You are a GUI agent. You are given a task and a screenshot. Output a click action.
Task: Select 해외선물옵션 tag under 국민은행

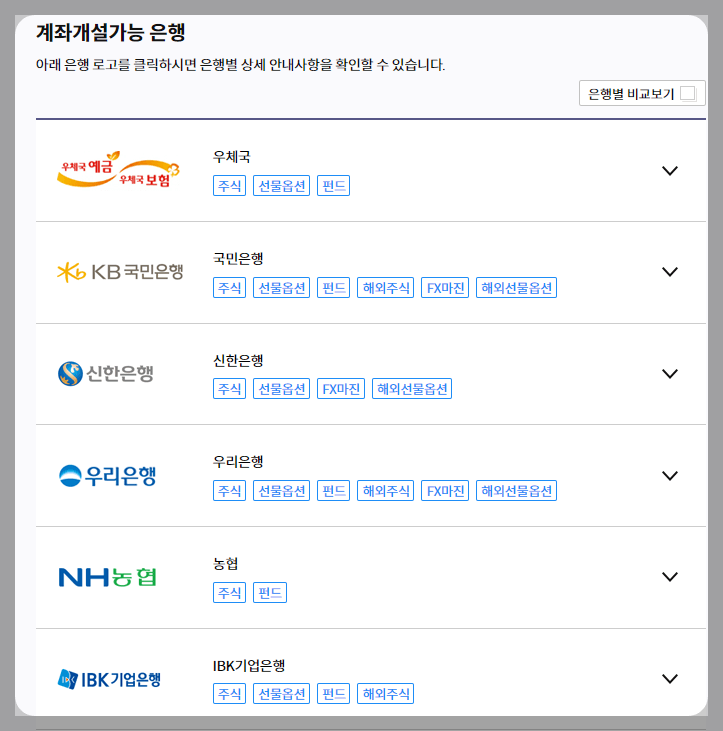pyautogui.click(x=516, y=287)
